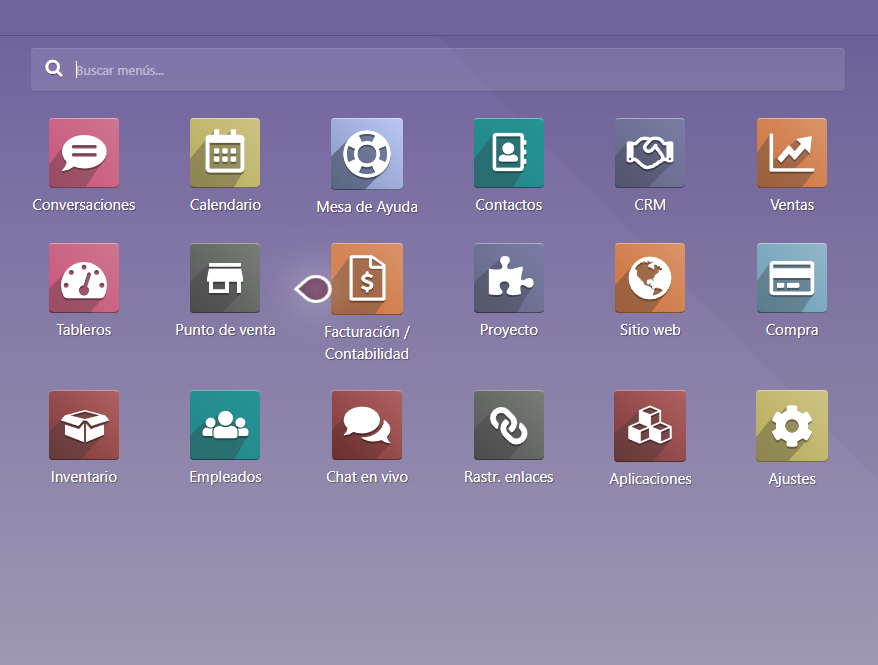
Task: Open the CRM handshake icon
Action: tap(650, 153)
